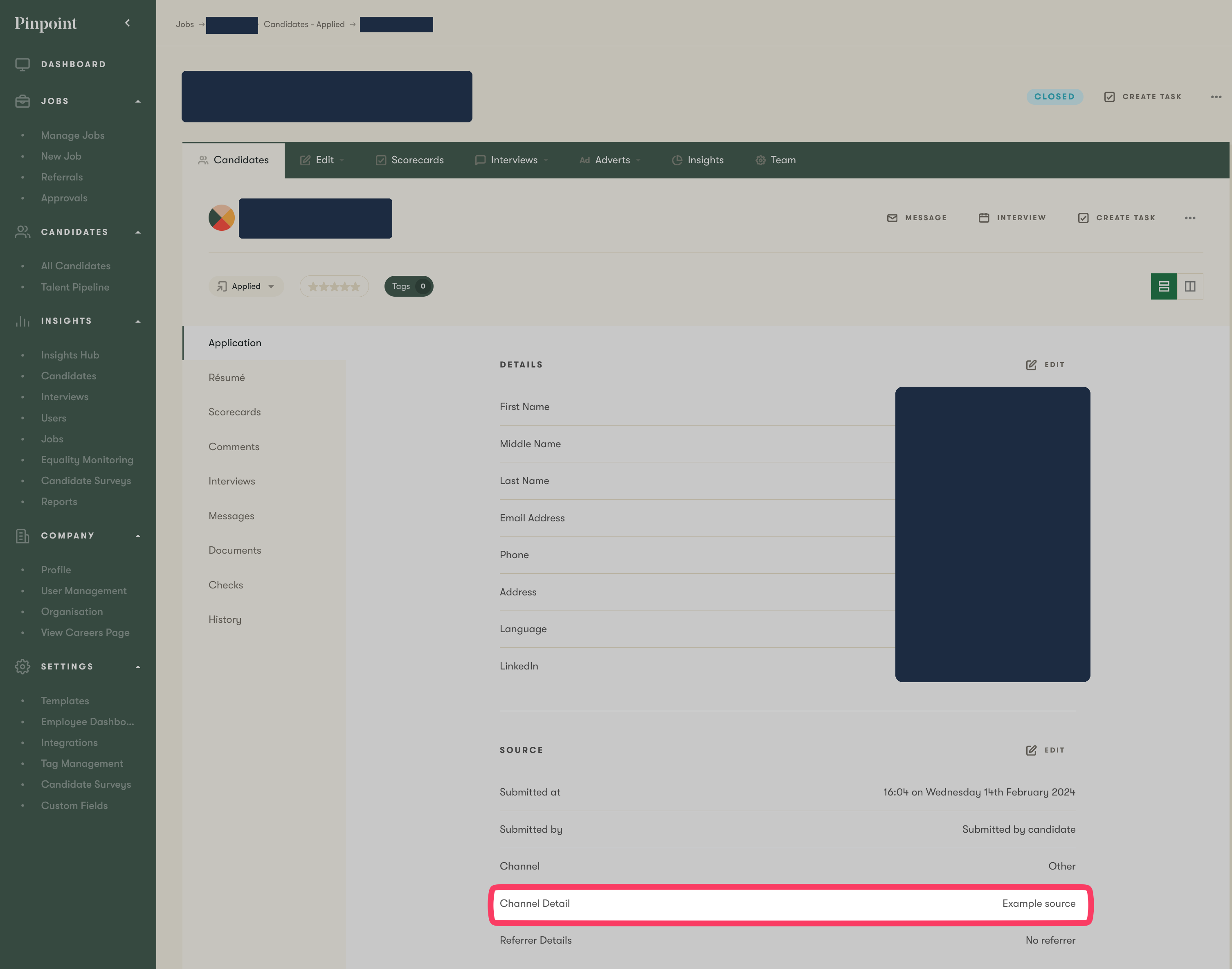
Task: Select Résumé in the application side menu
Action: [227, 378]
